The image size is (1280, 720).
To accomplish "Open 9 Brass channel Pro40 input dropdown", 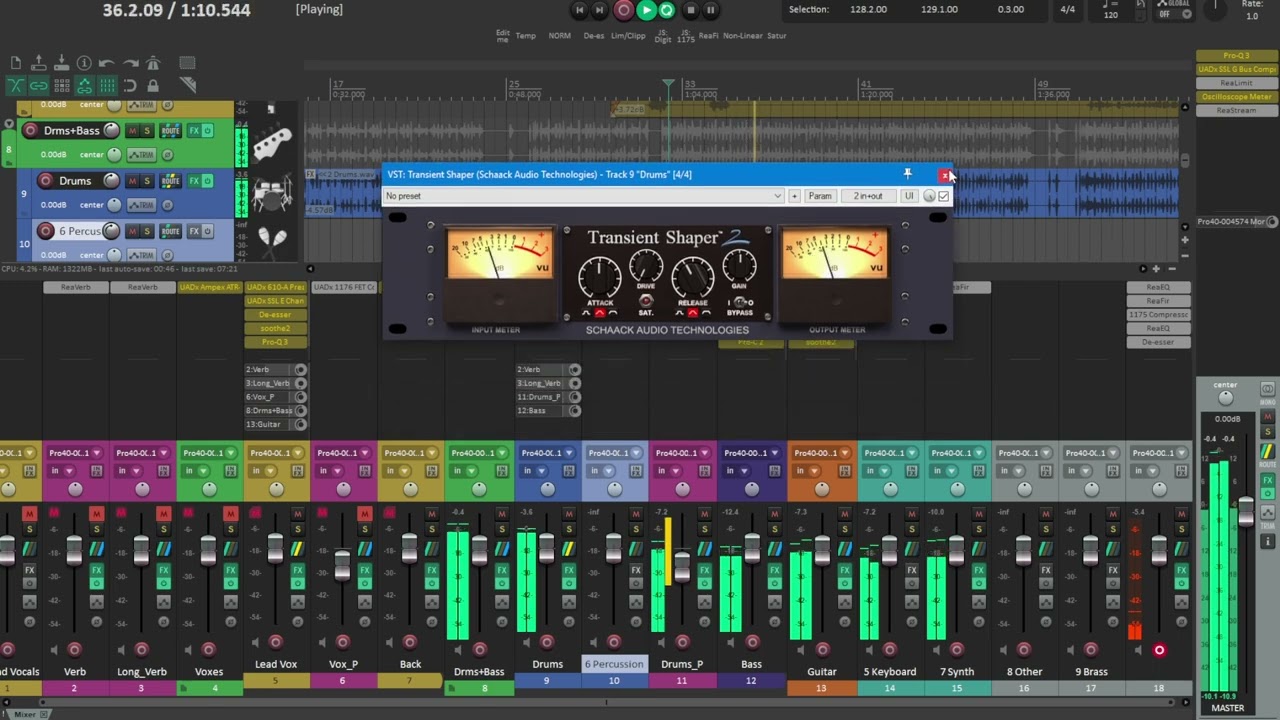I will pos(1091,453).
